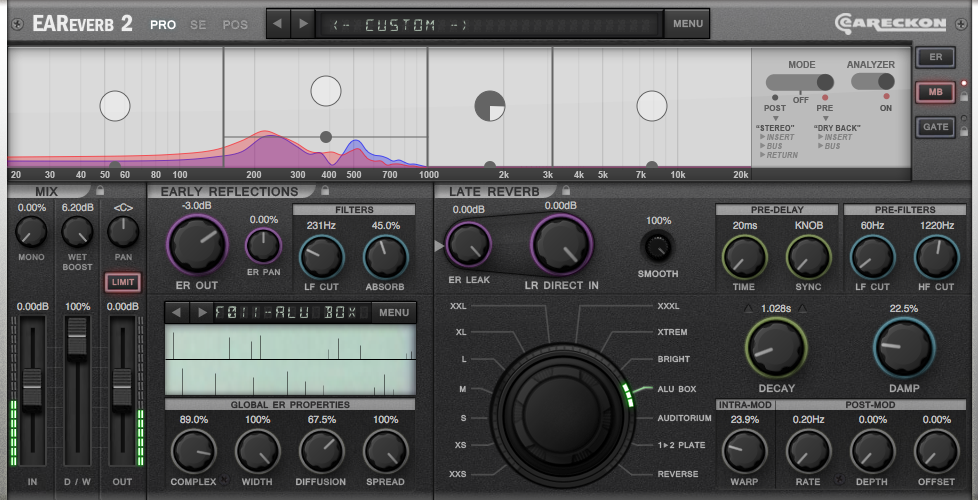Click the SMOOTH knob
The image size is (978, 500).
click(657, 248)
